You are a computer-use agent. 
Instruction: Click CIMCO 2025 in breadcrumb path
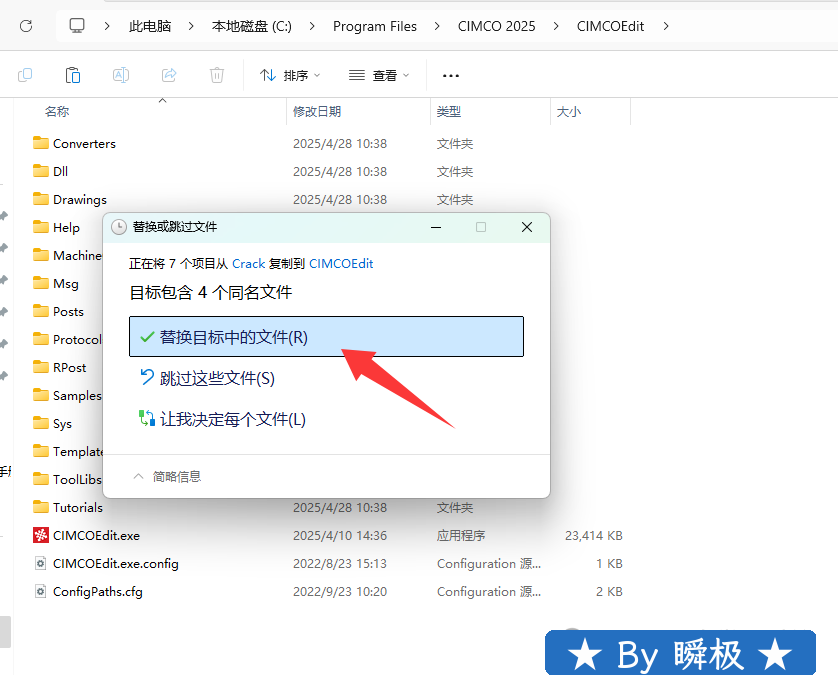[496, 26]
